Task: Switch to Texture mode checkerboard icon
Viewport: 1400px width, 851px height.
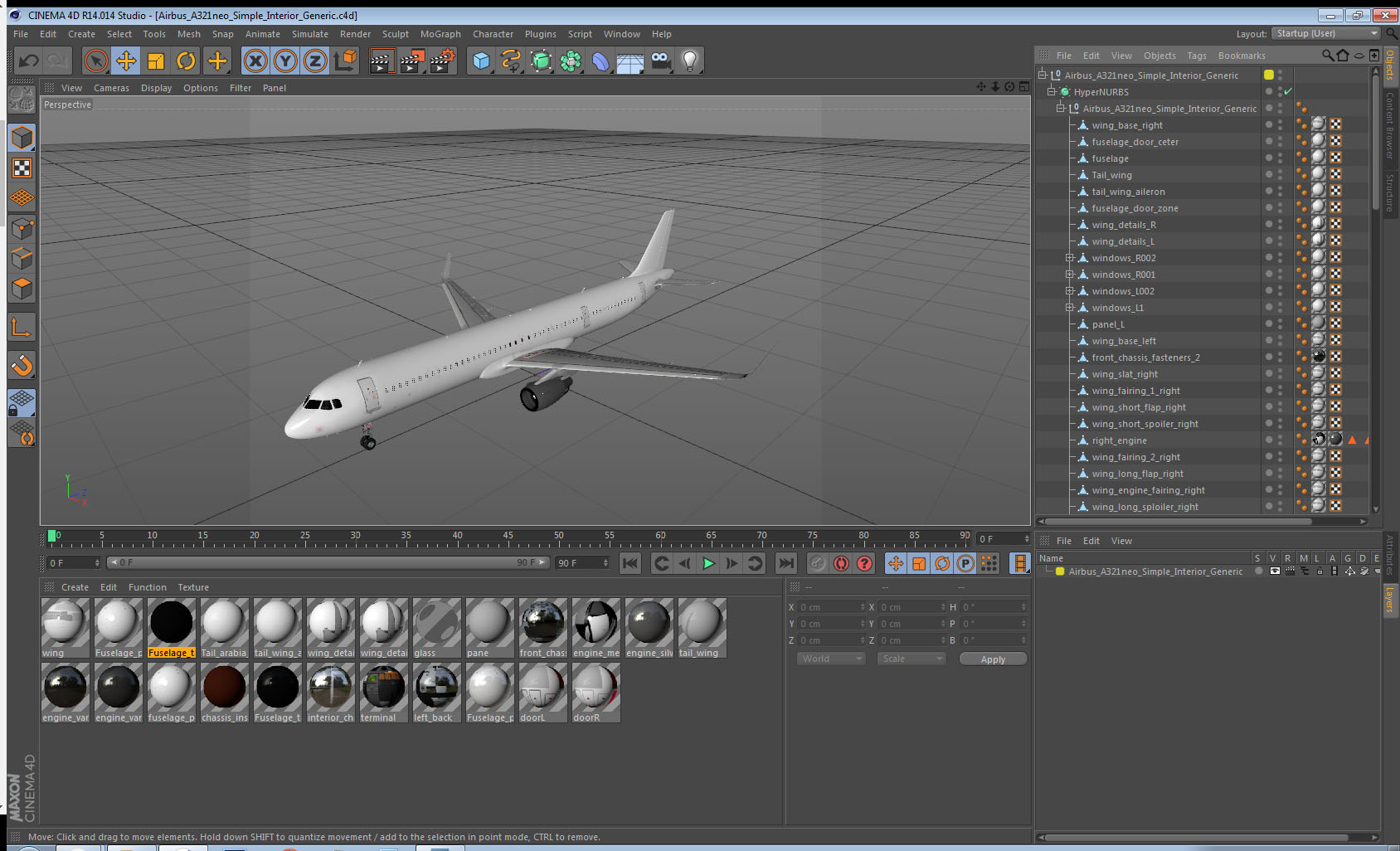Action: (x=22, y=168)
